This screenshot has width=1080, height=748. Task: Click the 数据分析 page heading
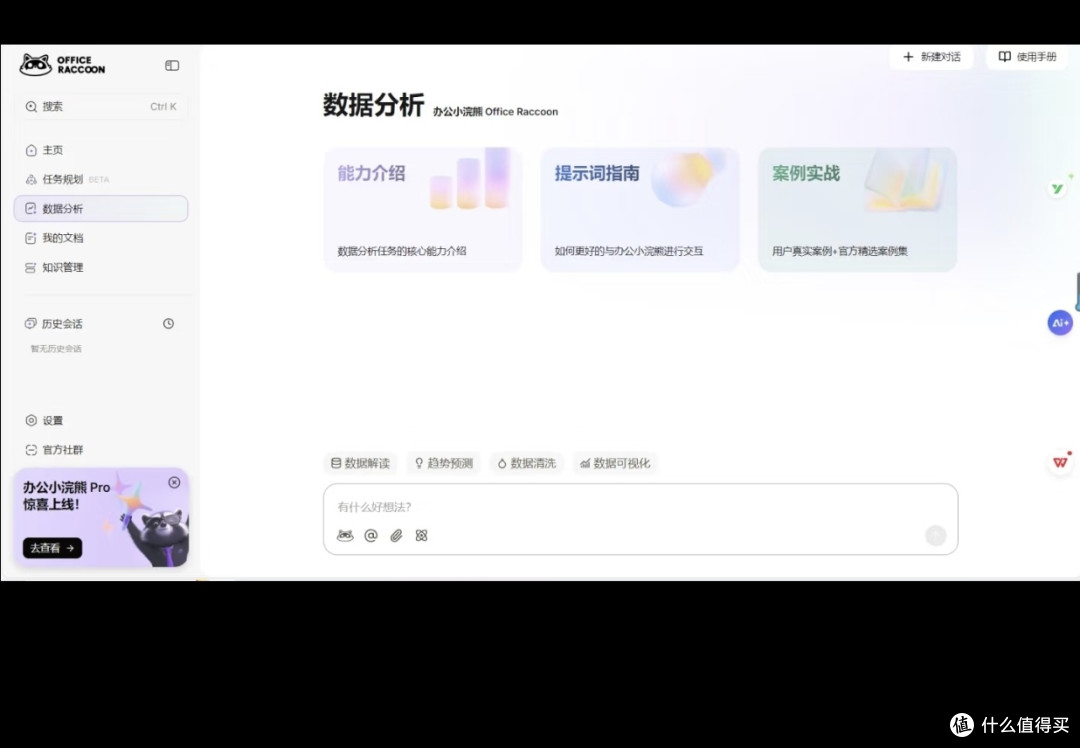373,105
